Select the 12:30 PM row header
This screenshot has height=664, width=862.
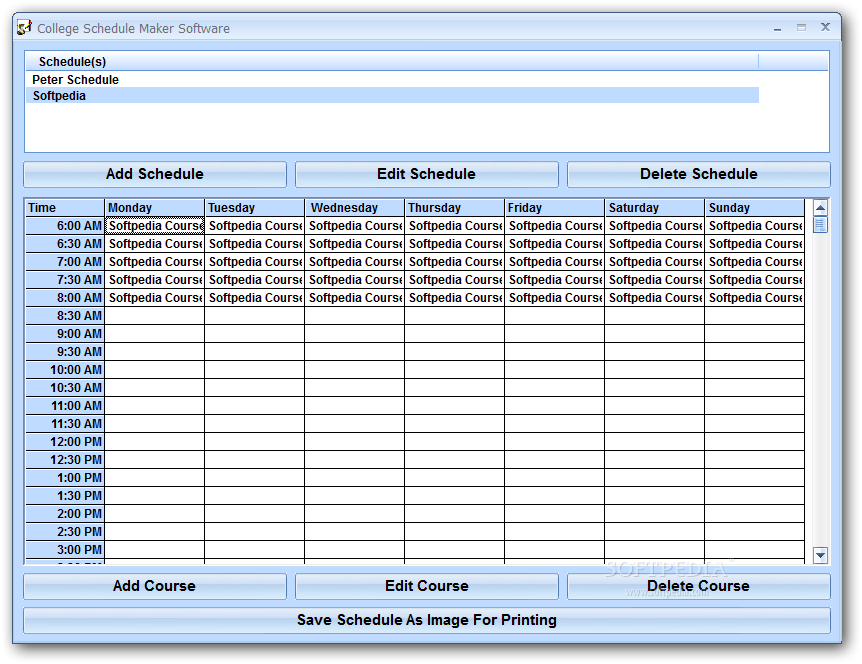click(x=65, y=460)
